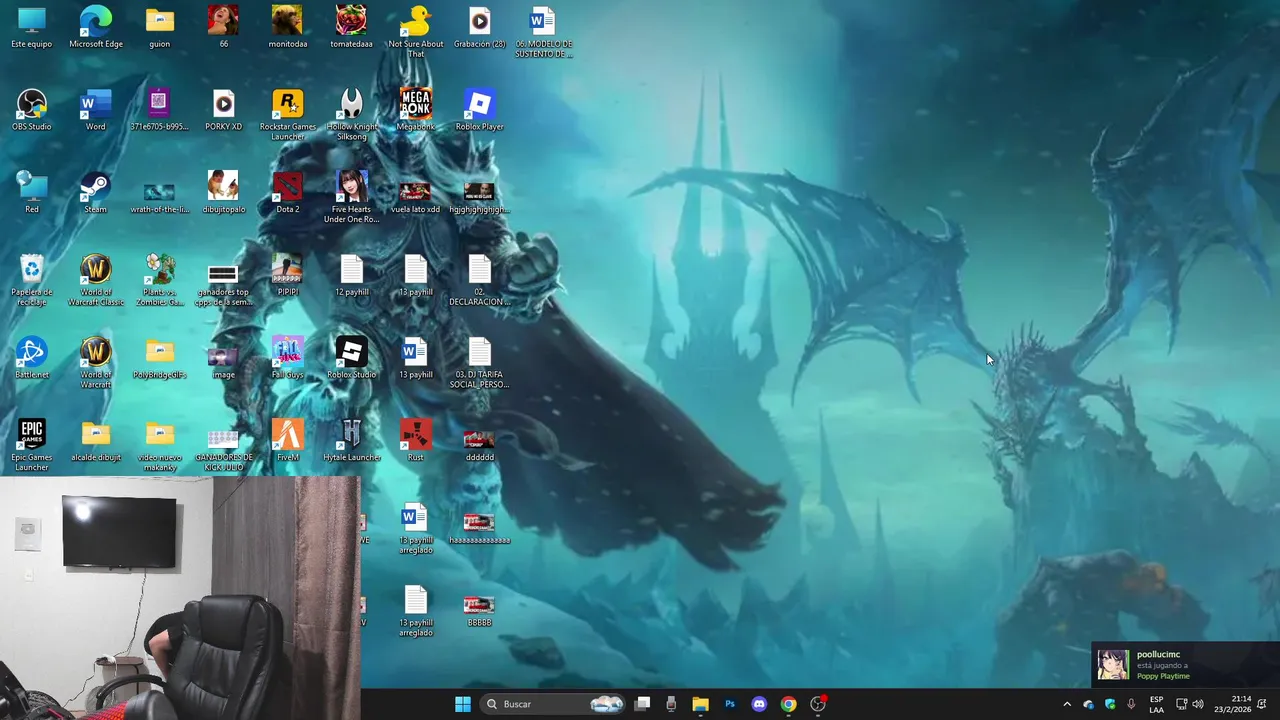Open the Roblox Player shortcut
This screenshot has height=720, width=1280.
tap(480, 110)
